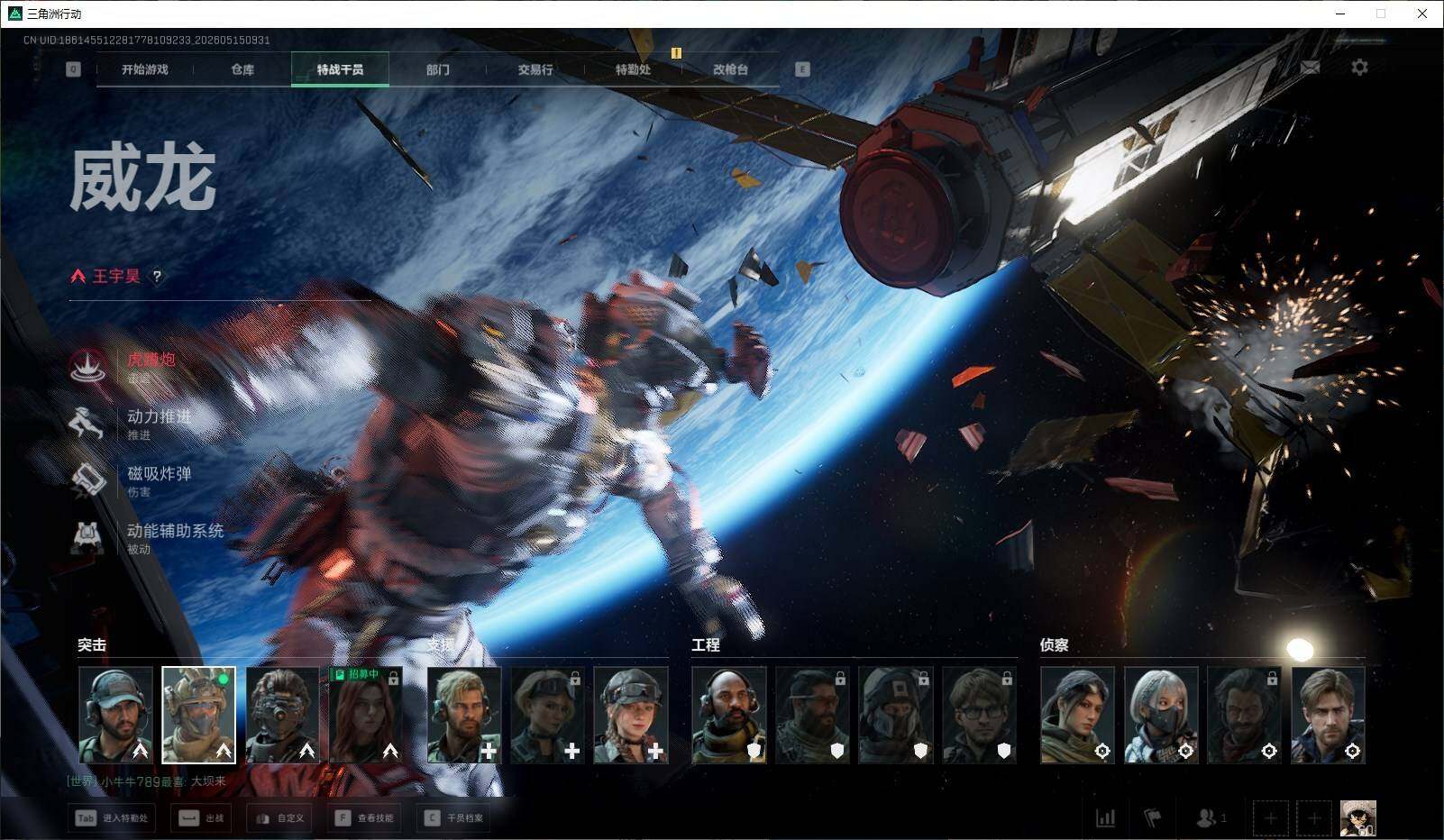Screen dimensions: 1444x840
Task: Click the Q previous-tab key icon
Action: 73,69
